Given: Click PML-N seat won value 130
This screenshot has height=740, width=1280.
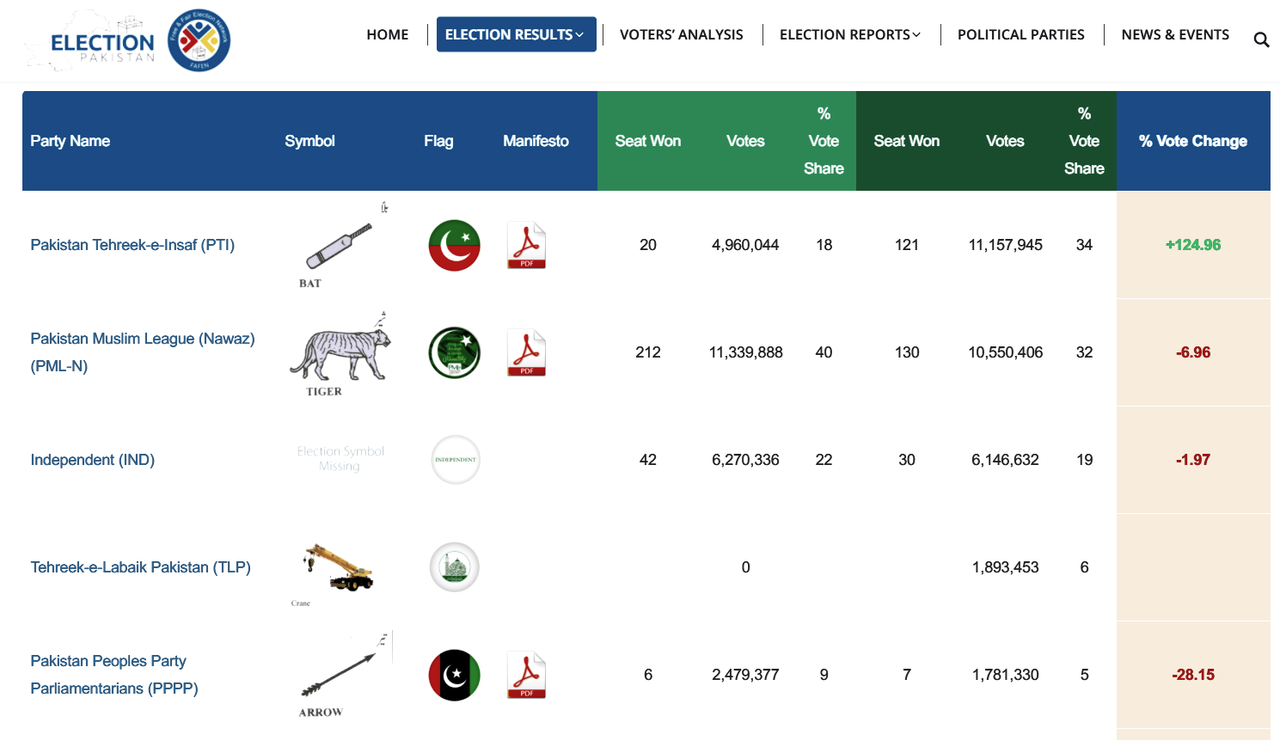Looking at the screenshot, I should (907, 352).
